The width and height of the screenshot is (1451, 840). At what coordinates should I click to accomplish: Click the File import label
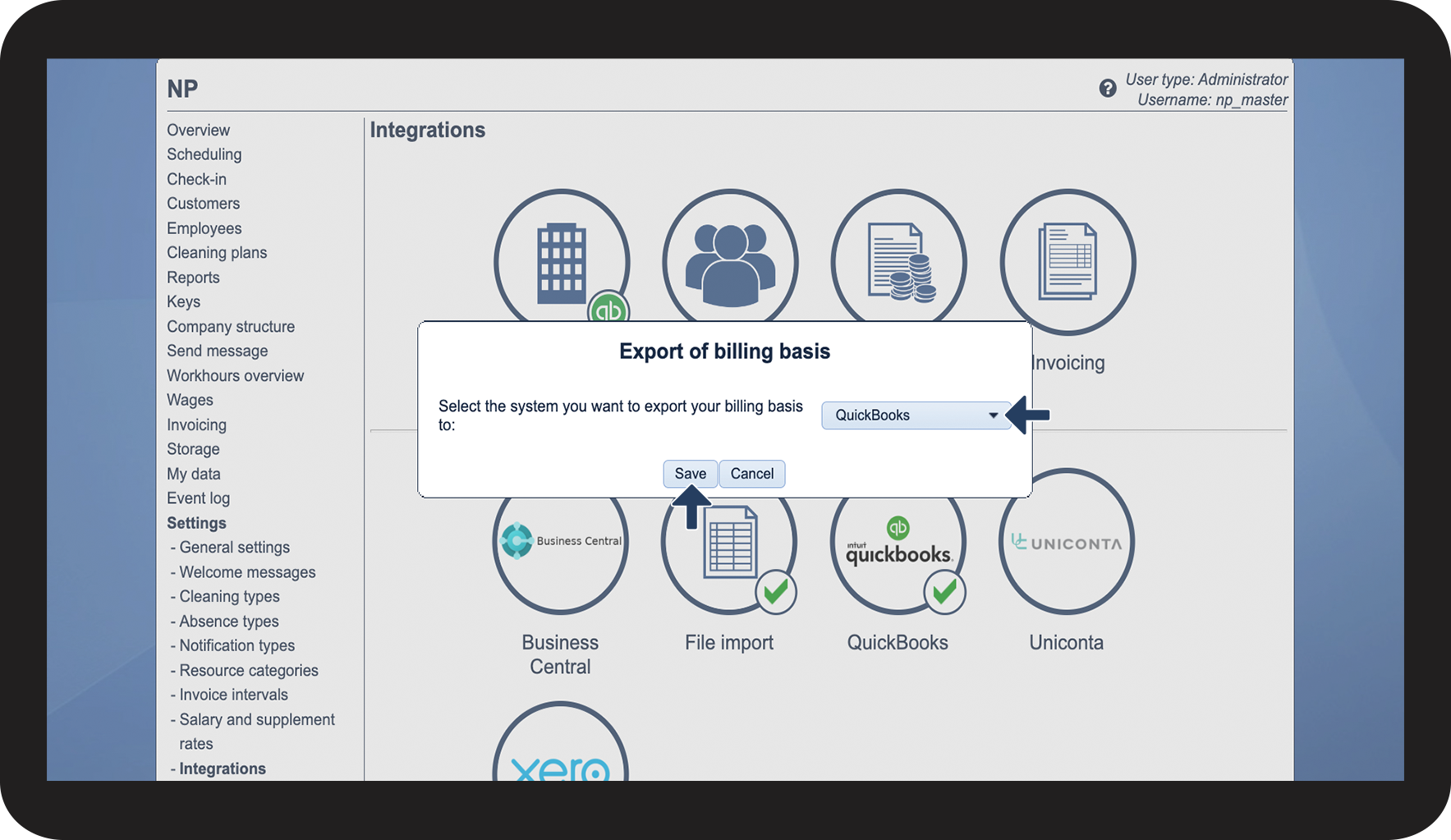(x=729, y=642)
